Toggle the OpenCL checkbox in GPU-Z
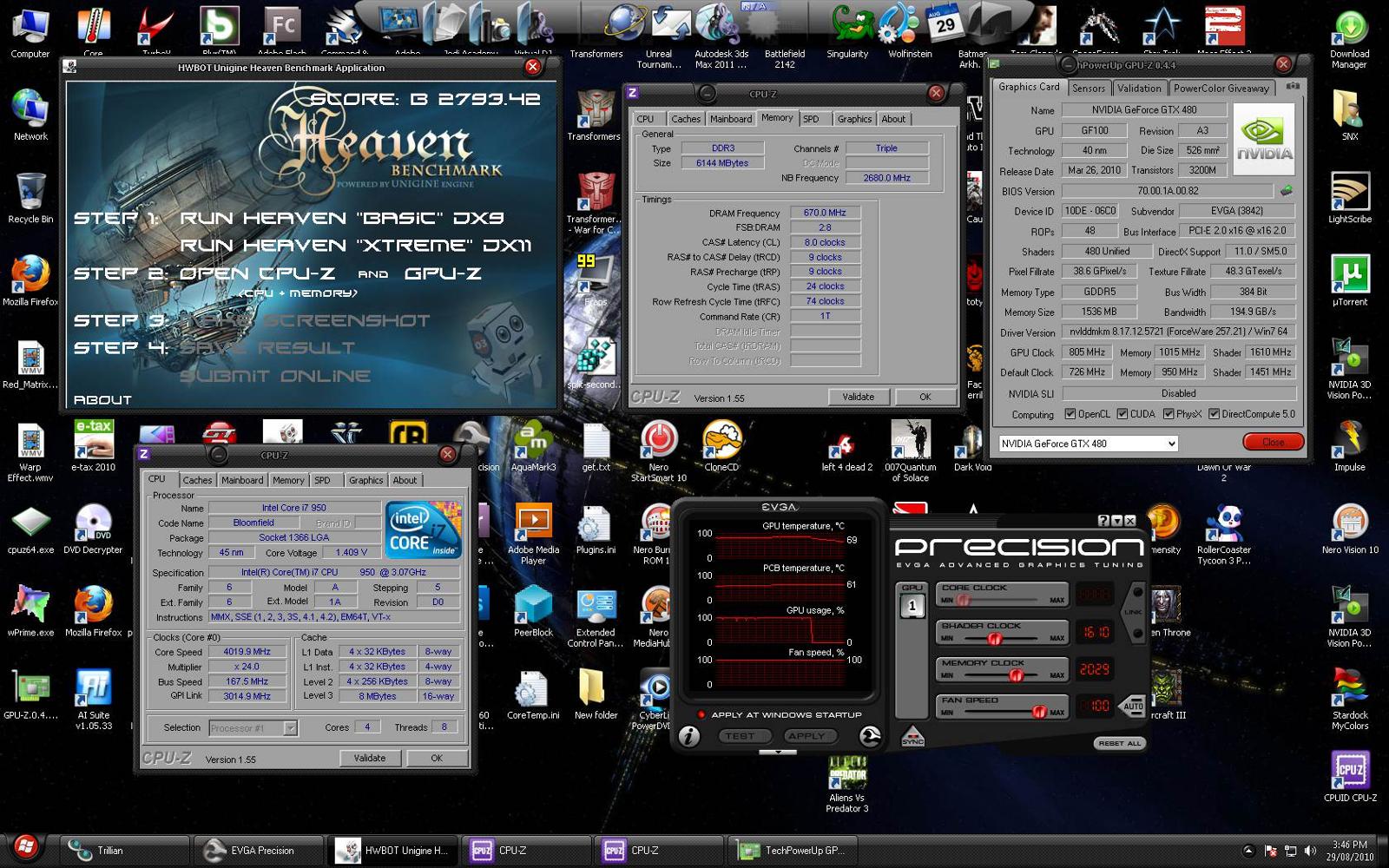The image size is (1389, 868). coord(1070,414)
